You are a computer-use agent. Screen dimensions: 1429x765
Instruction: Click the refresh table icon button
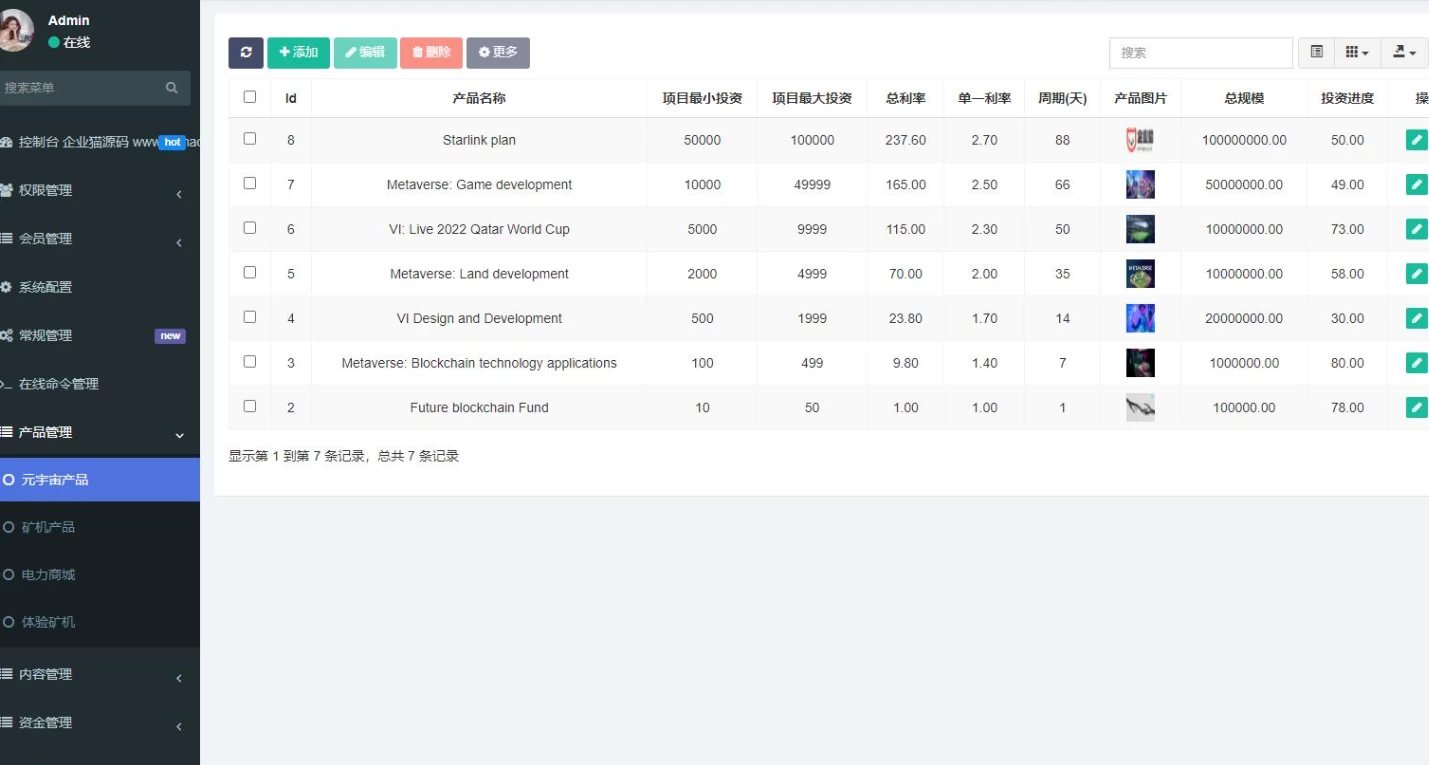(x=246, y=53)
